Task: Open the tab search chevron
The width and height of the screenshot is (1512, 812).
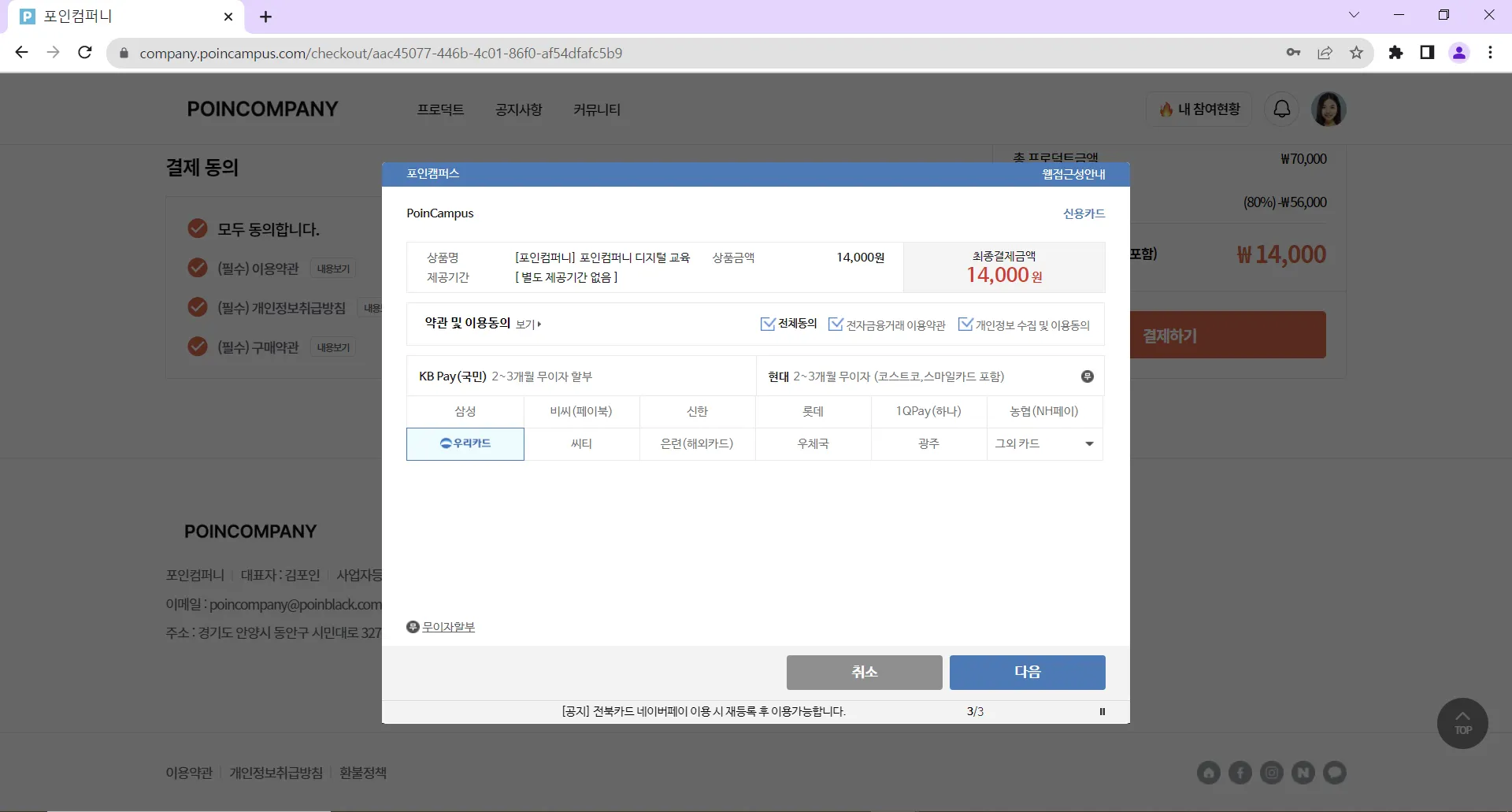Action: (1354, 15)
